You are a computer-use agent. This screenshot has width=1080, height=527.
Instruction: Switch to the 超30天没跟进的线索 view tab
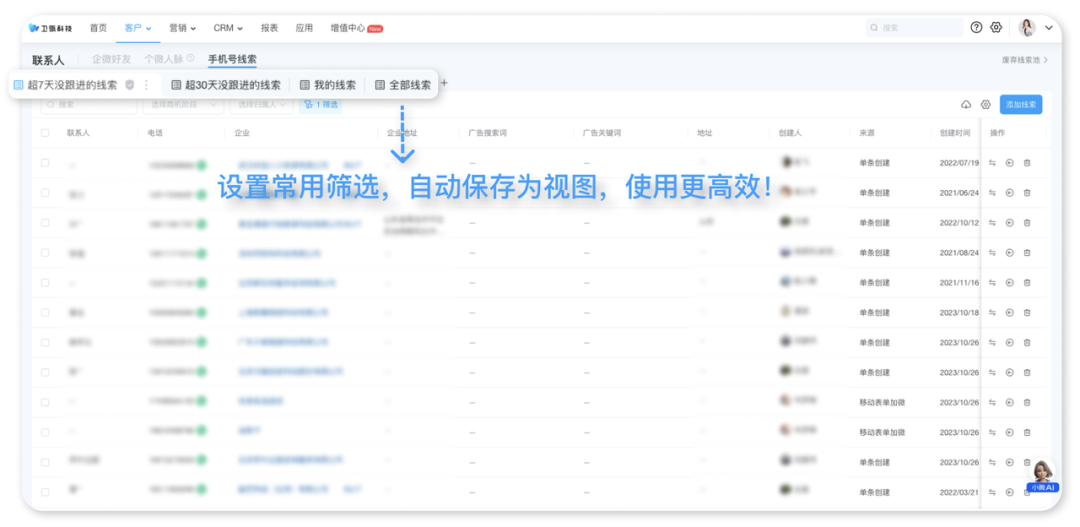pyautogui.click(x=226, y=85)
